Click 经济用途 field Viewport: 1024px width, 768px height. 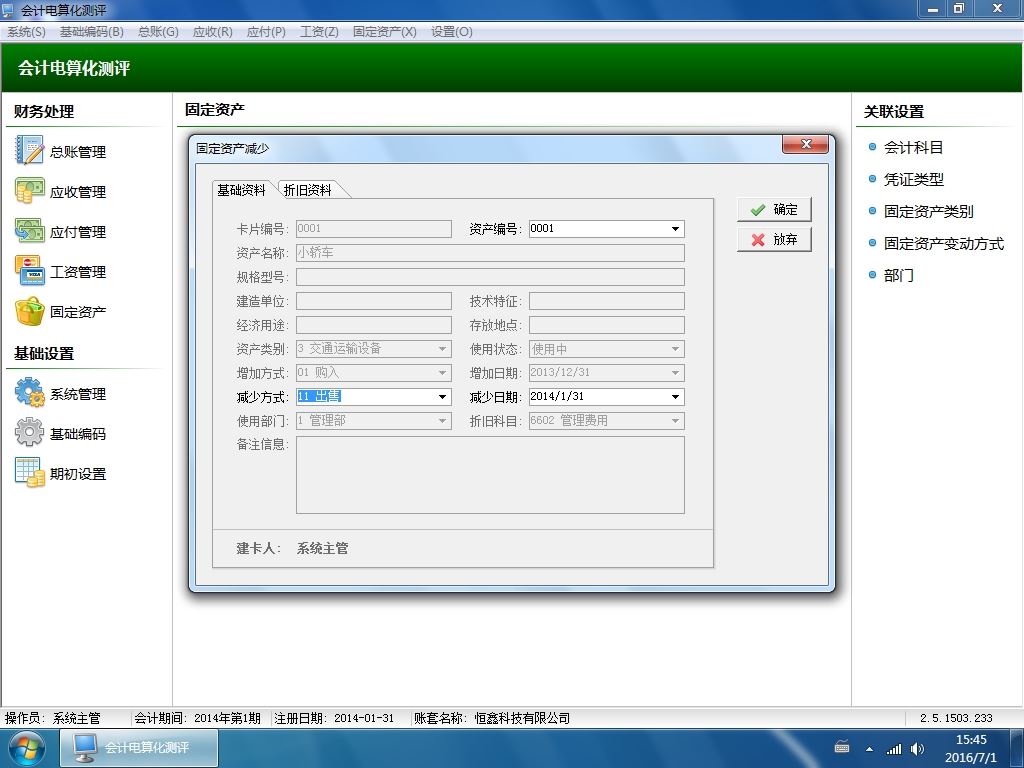[374, 325]
